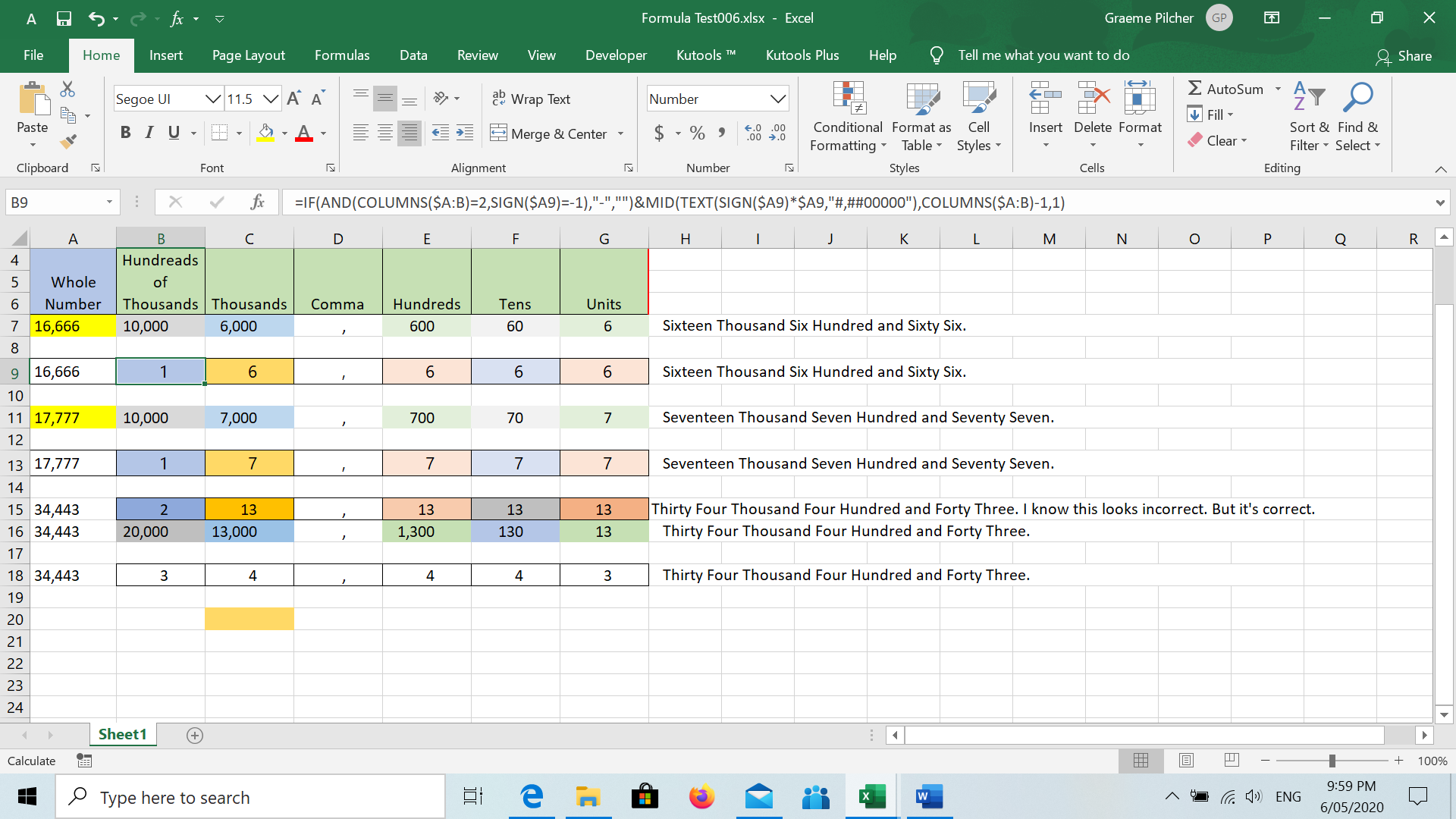The height and width of the screenshot is (819, 1456).
Task: Click the Increase Decimal icon
Action: [x=753, y=133]
